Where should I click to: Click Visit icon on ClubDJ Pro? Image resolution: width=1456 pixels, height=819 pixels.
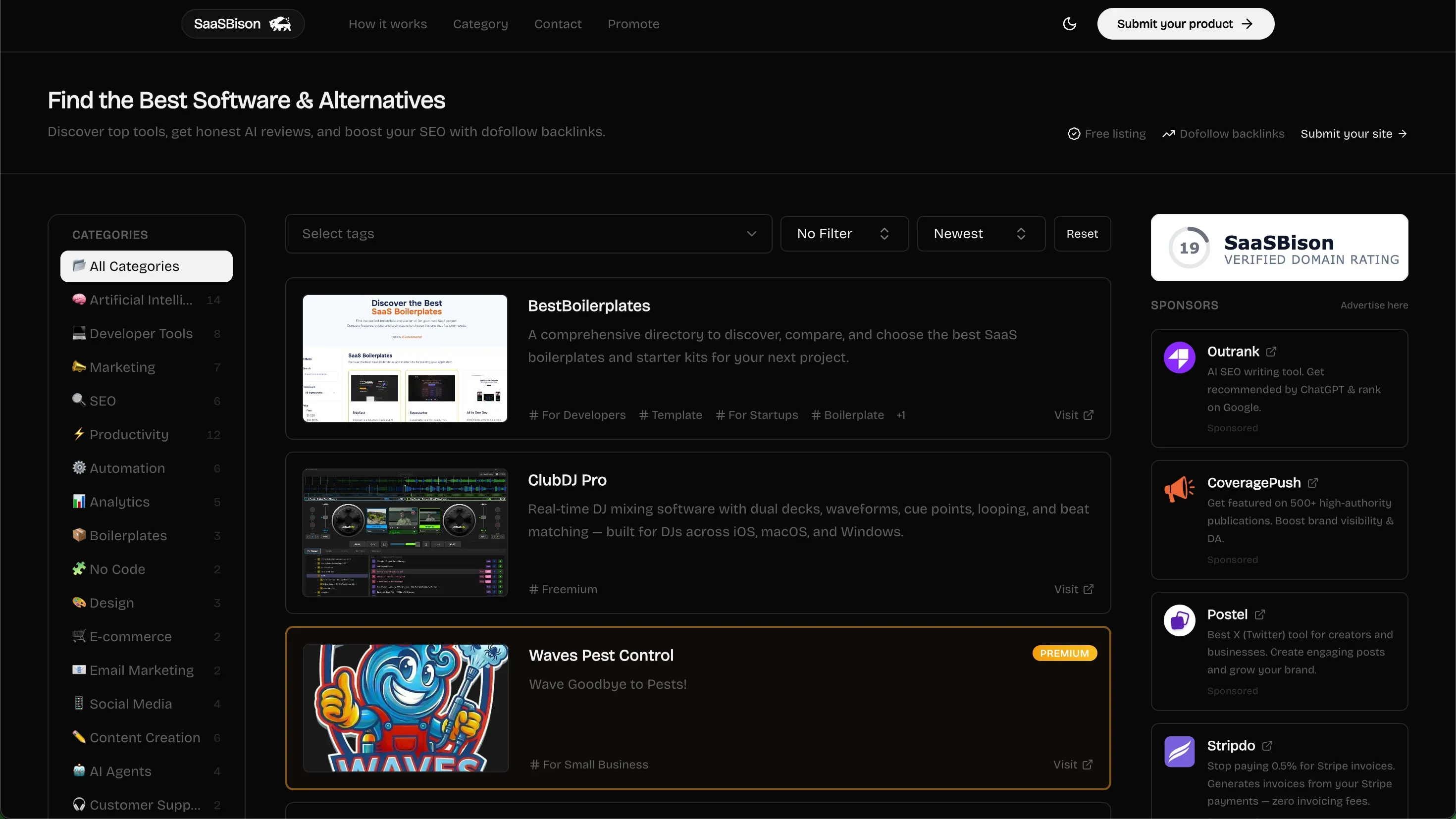[x=1089, y=589]
